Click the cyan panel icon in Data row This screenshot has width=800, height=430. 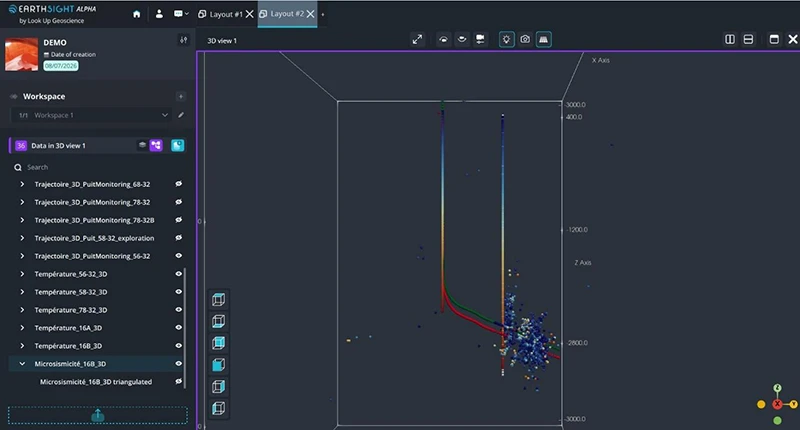coord(178,145)
